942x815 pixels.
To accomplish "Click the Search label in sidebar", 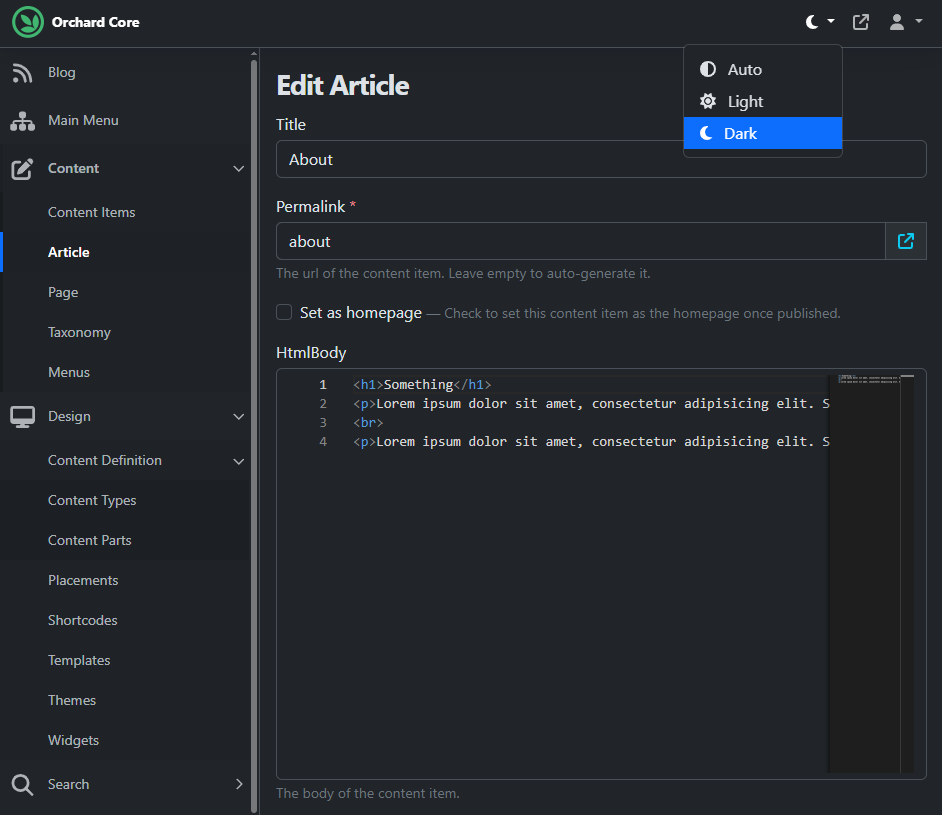I will point(68,784).
